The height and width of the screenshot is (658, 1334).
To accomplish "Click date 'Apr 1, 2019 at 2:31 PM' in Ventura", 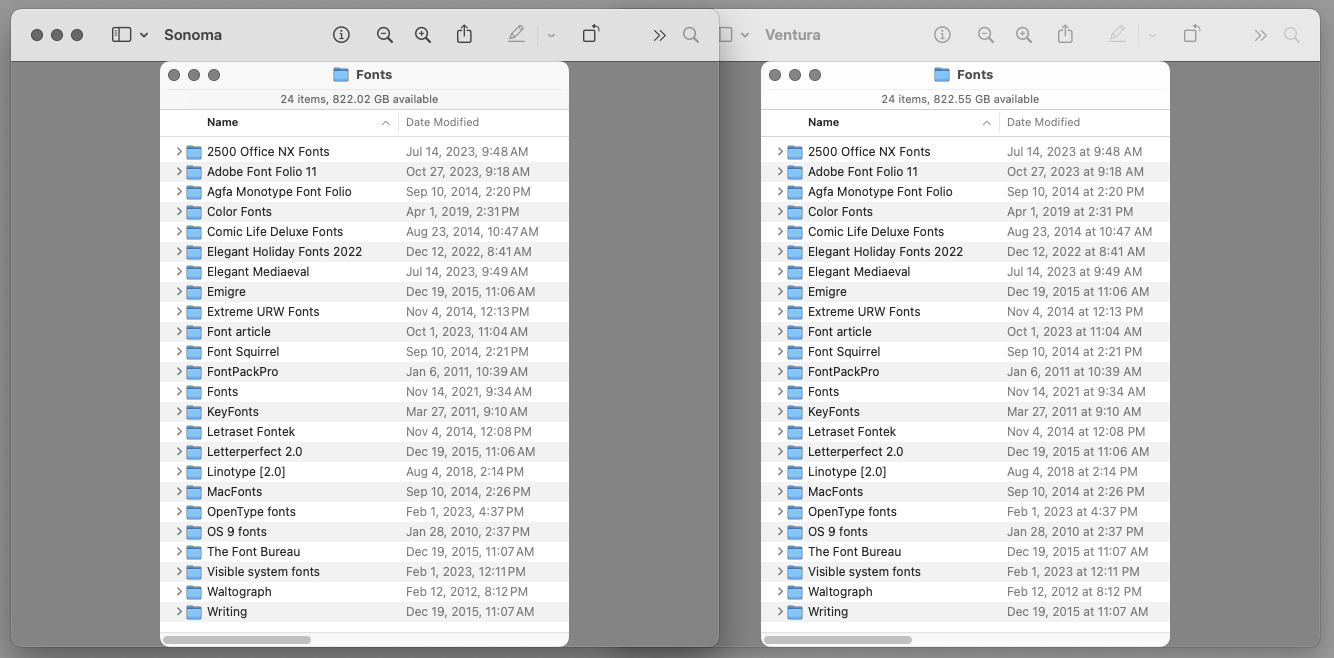I will 1070,212.
